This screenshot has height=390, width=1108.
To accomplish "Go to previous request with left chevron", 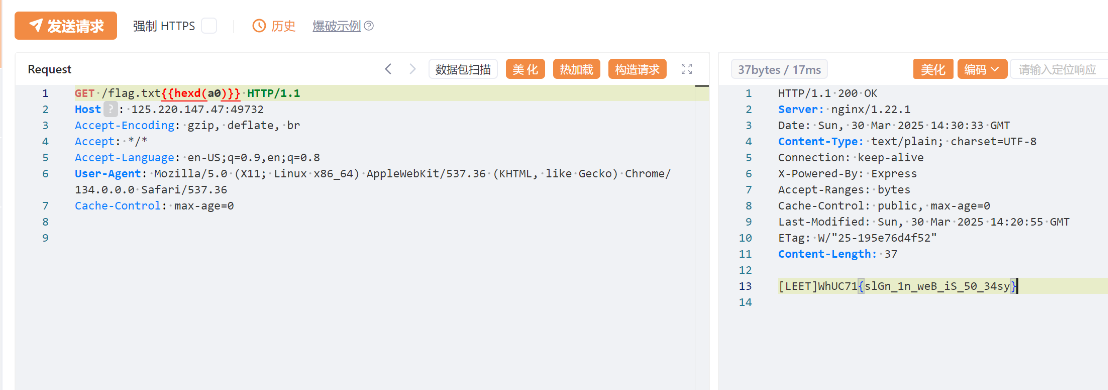I will [x=388, y=69].
